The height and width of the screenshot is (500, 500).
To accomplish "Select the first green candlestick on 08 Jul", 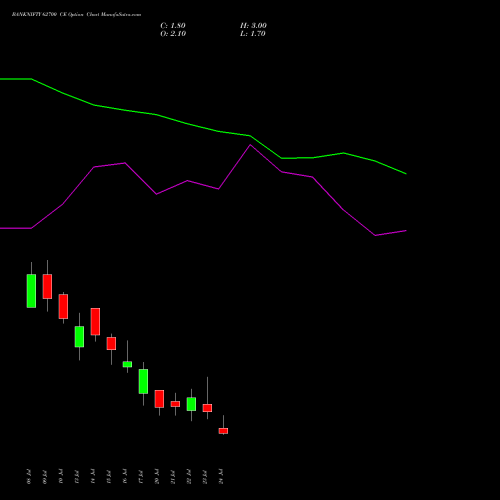I will [31, 291].
